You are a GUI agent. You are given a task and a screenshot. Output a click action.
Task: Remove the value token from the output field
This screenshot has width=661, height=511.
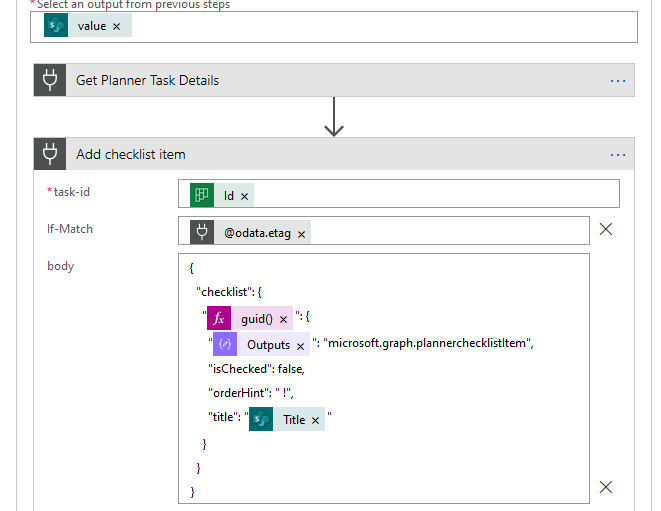tap(116, 27)
